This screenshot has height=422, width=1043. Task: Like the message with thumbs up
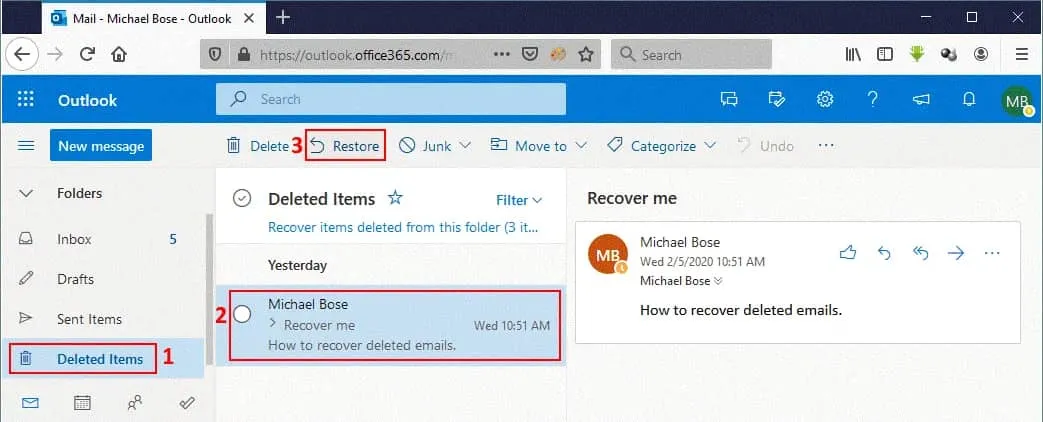[848, 253]
